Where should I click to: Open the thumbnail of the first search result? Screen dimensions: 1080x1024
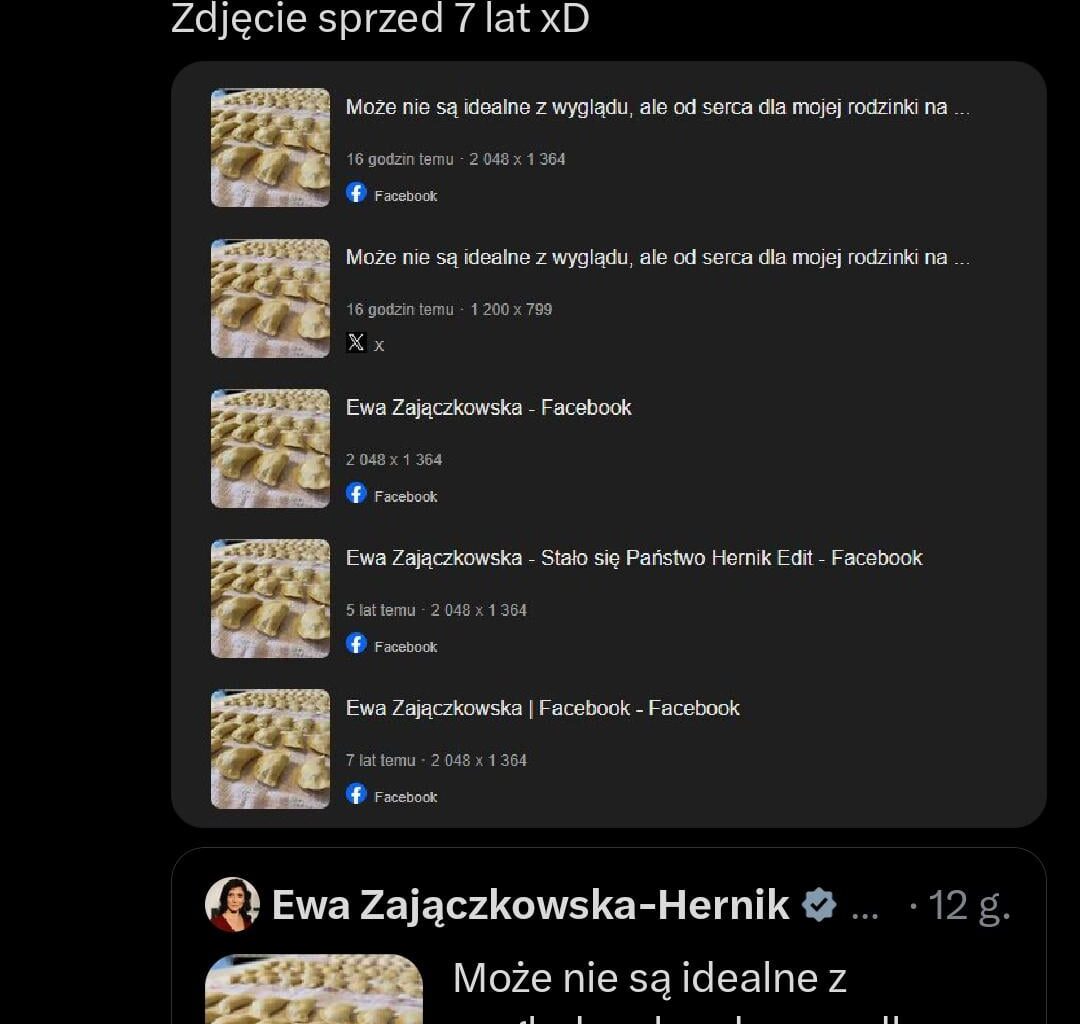(x=269, y=147)
